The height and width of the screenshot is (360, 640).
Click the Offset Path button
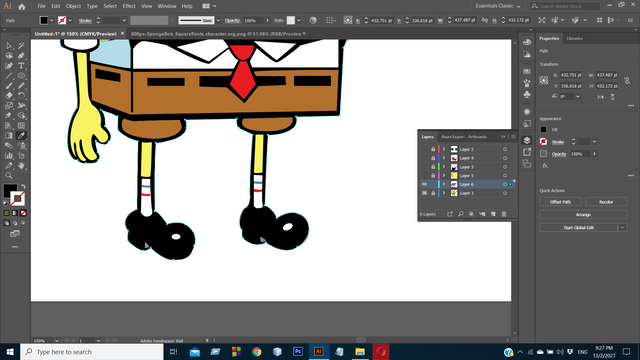click(x=560, y=202)
